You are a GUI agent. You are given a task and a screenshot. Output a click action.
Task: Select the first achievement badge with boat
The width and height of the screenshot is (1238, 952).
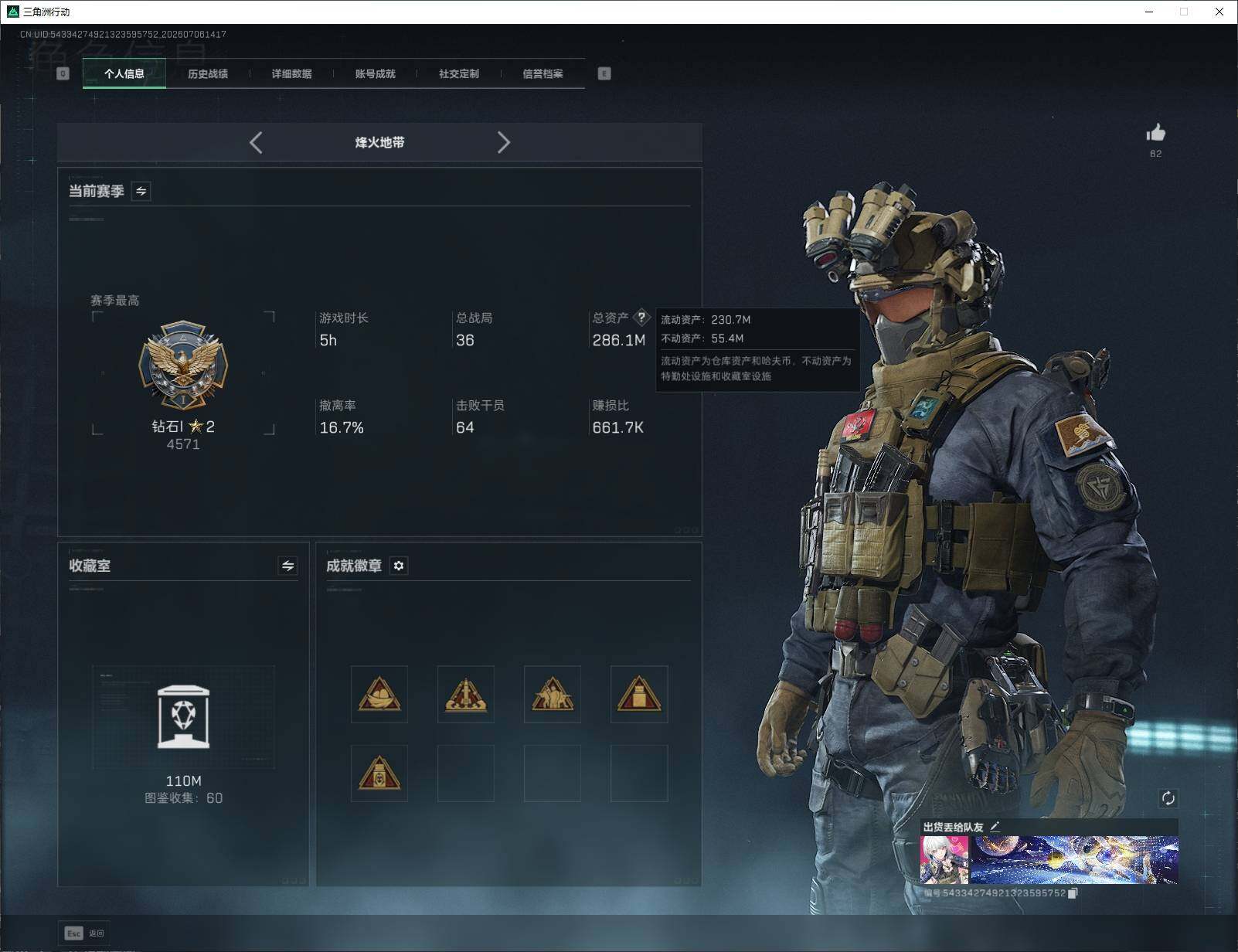(x=379, y=694)
